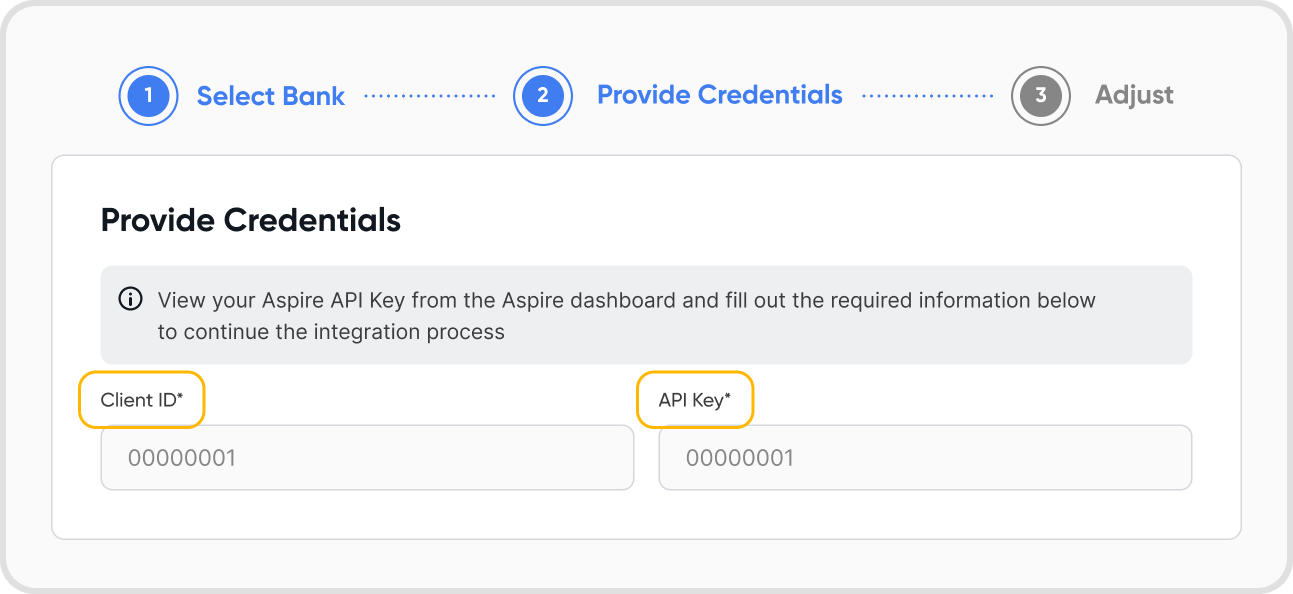Click the asterisk beside Client ID
The width and height of the screenshot is (1293, 594).
pos(180,397)
